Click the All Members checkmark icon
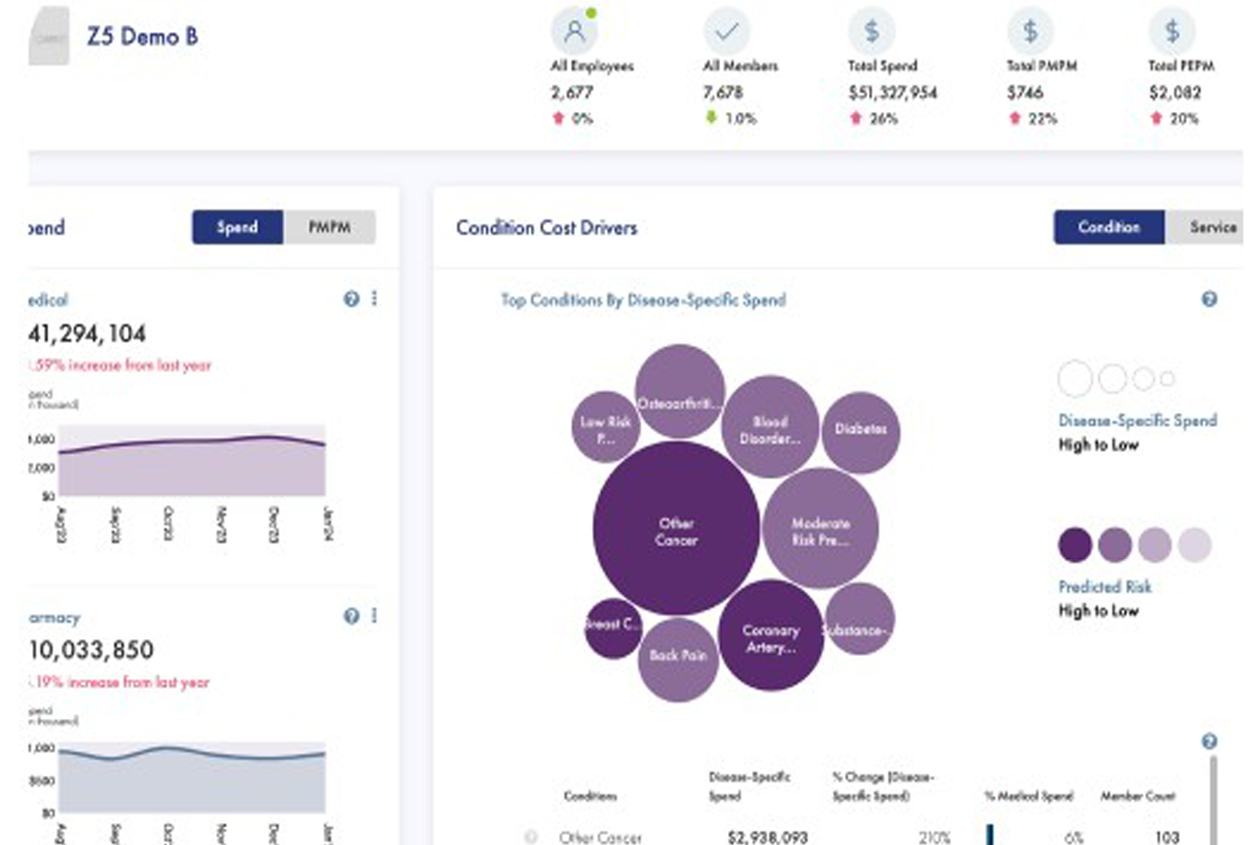This screenshot has height=845, width=1260. click(727, 31)
